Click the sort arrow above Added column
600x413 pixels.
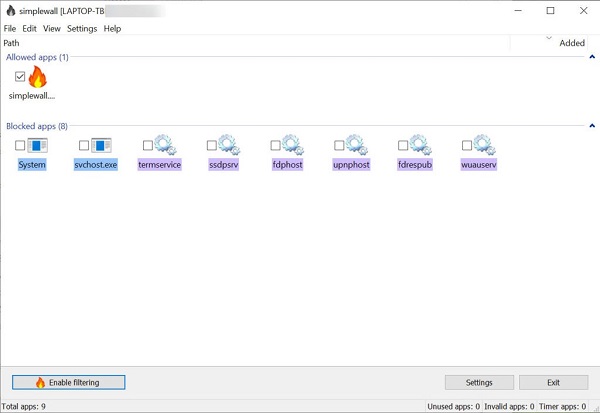pos(549,38)
